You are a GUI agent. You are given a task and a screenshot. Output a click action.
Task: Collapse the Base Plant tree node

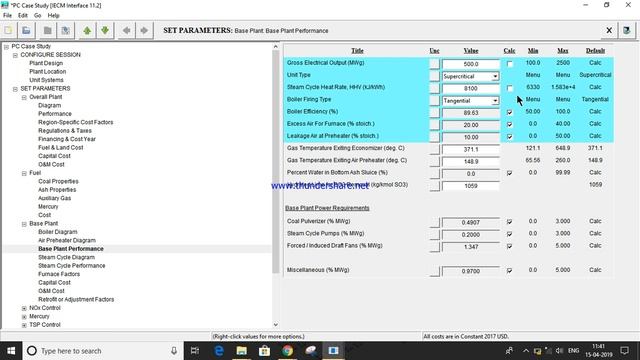point(24,224)
